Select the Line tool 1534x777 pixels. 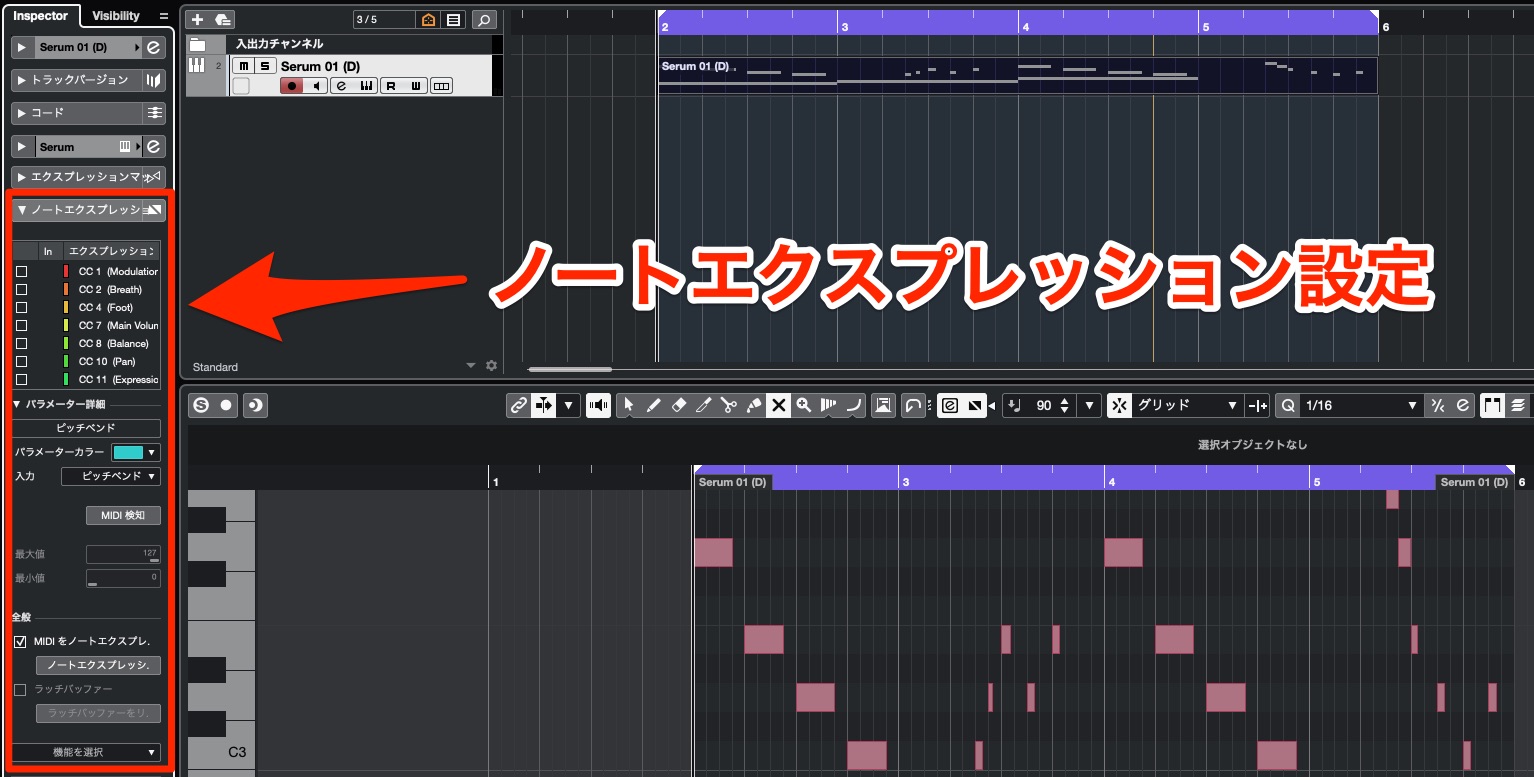pos(853,405)
